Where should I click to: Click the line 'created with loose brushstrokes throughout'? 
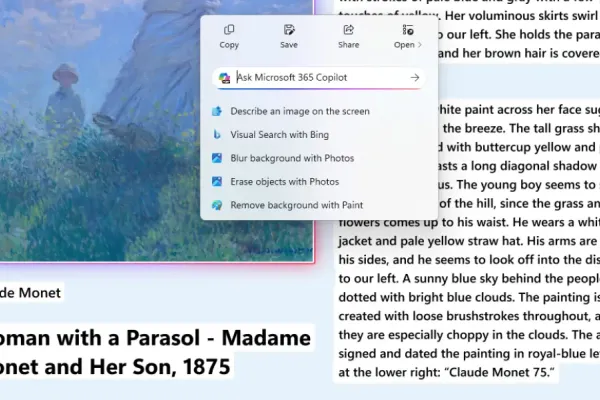click(x=468, y=316)
